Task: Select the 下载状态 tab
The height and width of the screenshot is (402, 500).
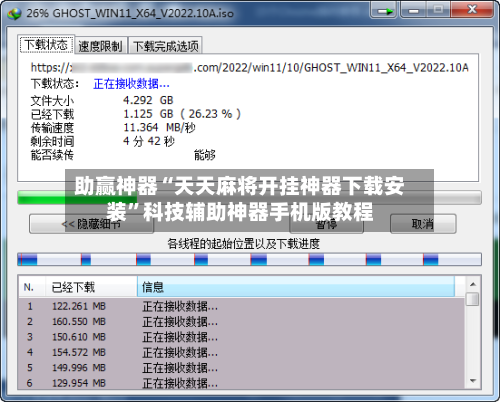Action: tap(46, 44)
